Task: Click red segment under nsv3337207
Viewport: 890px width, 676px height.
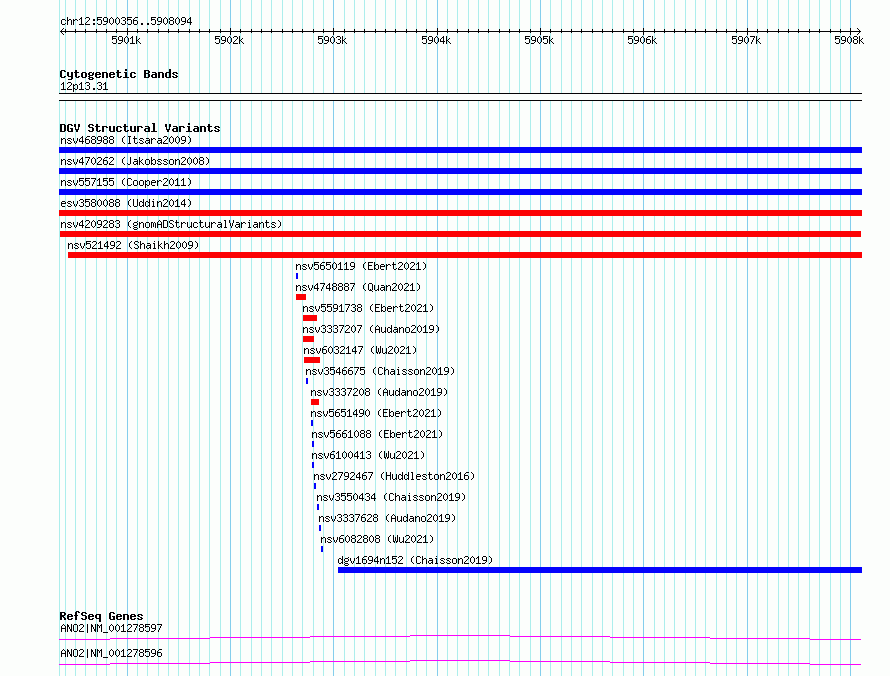Action: point(308,339)
